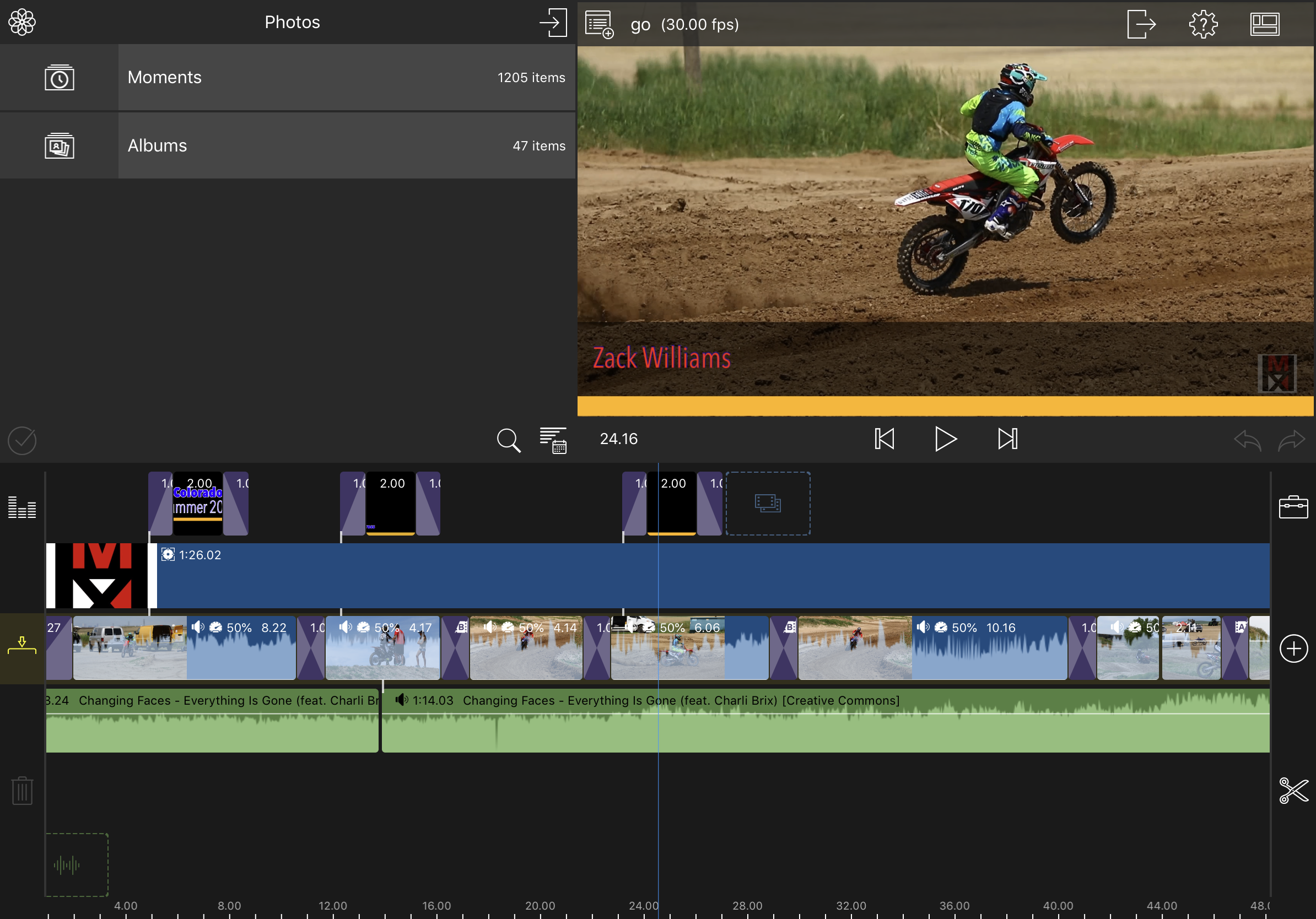Image resolution: width=1316 pixels, height=919 pixels.
Task: Click the export share project icon
Action: point(1141,25)
